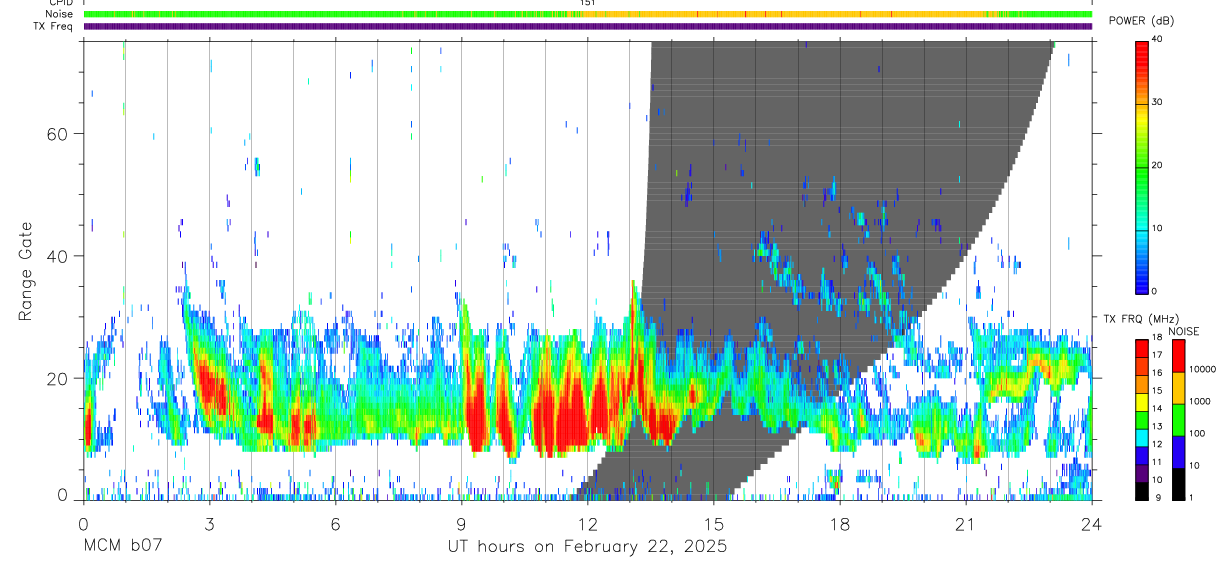The width and height of the screenshot is (1228, 567).
Task: Click the red top of the POWER colorbar
Action: click(x=1142, y=55)
